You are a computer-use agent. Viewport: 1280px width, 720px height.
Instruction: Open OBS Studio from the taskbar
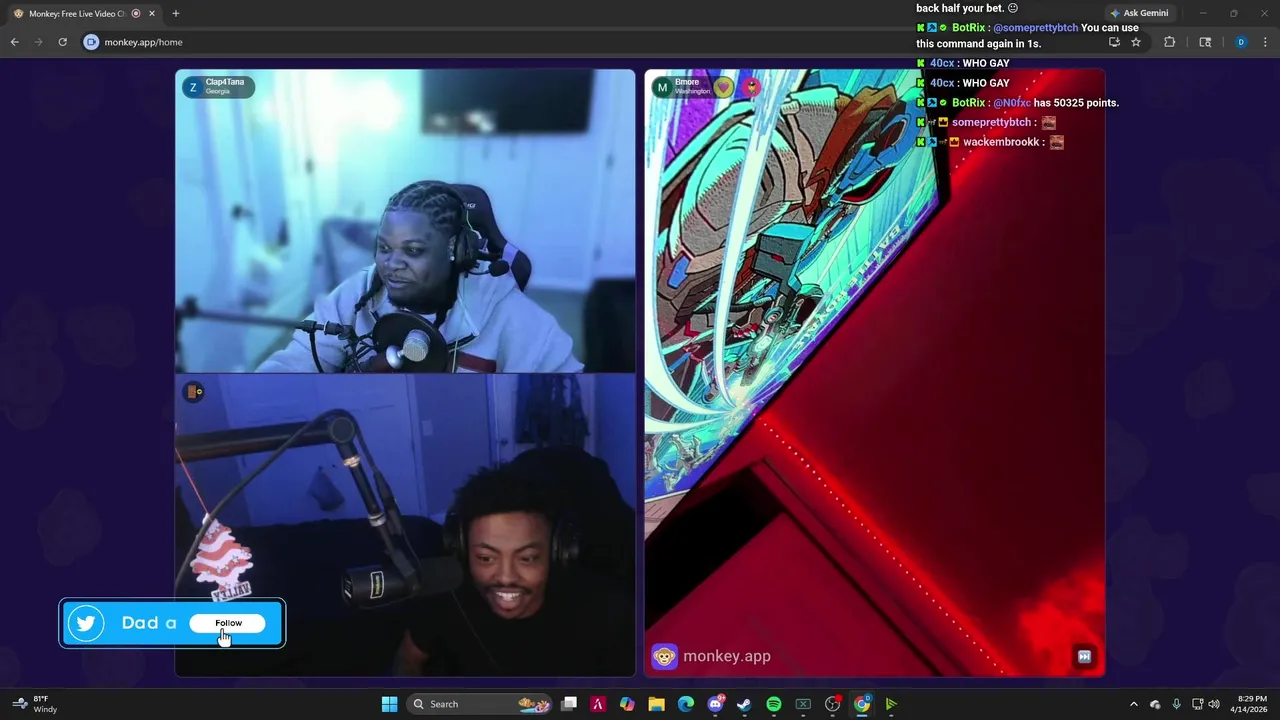(832, 704)
